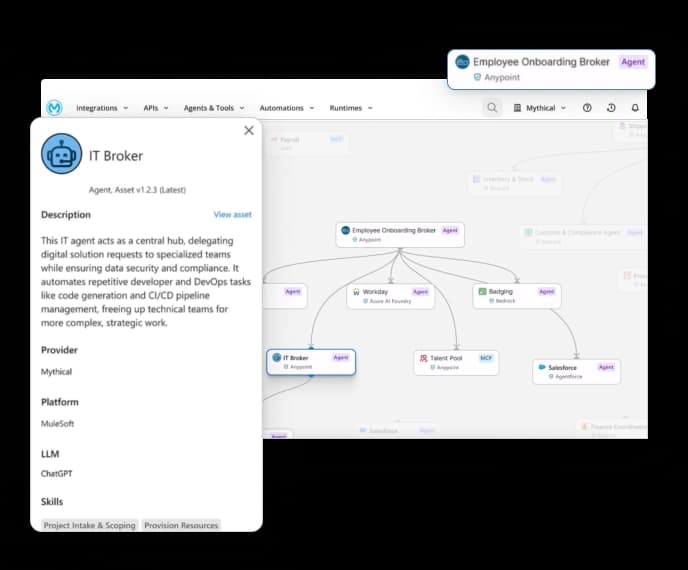
Task: Select the Provision Resources skill tag
Action: tap(181, 525)
